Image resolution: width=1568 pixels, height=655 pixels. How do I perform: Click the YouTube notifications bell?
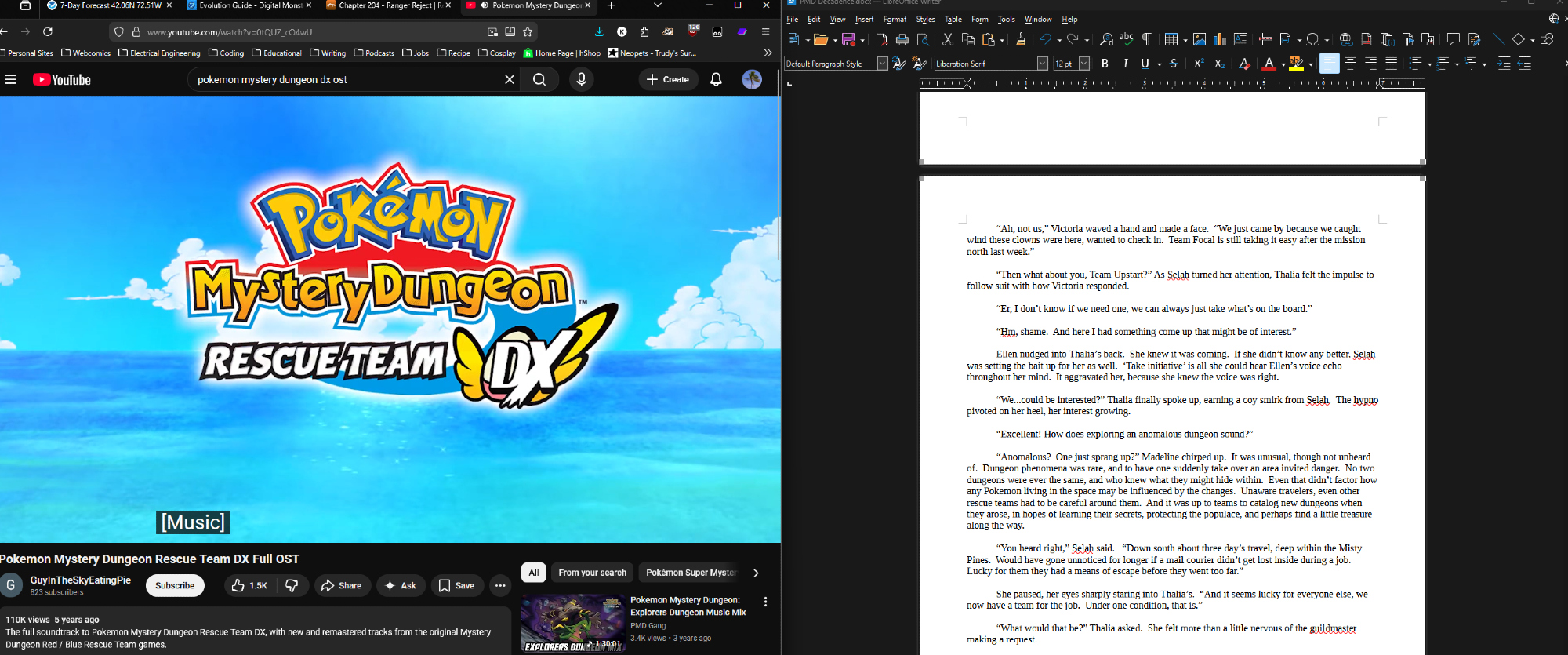[716, 79]
